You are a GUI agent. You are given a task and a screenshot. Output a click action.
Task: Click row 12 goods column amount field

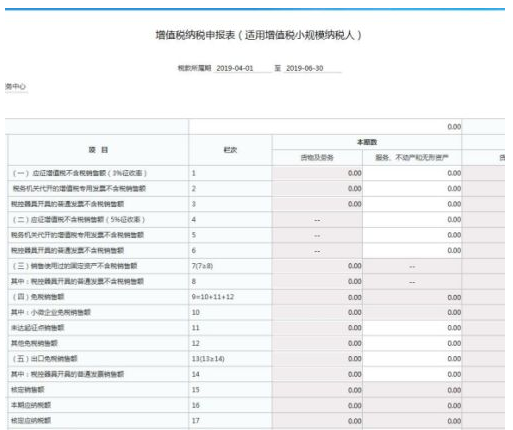[317, 343]
